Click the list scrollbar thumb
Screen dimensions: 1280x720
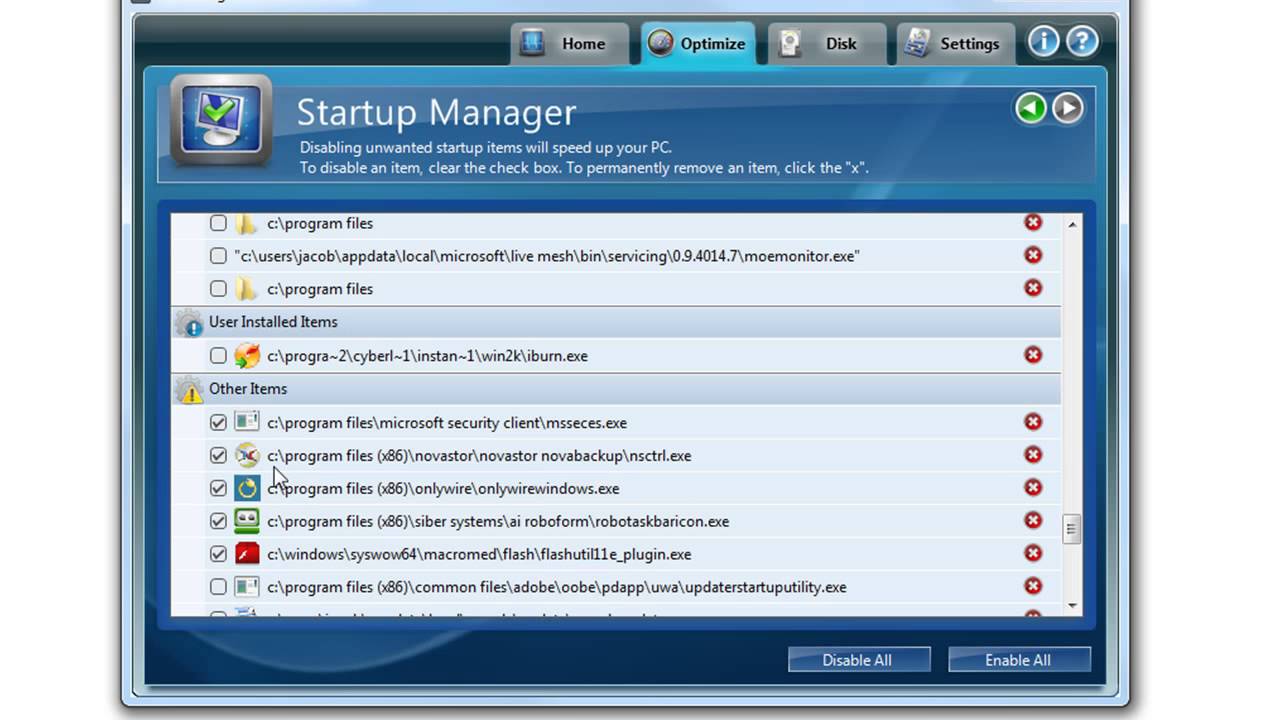(1072, 528)
